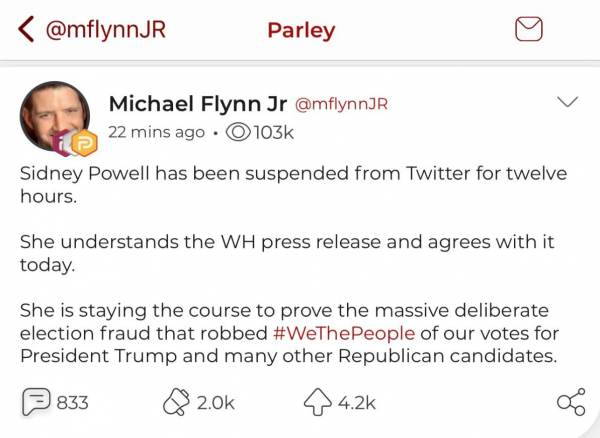The width and height of the screenshot is (600, 438).
Task: Share the post via share icon
Action: tap(570, 402)
